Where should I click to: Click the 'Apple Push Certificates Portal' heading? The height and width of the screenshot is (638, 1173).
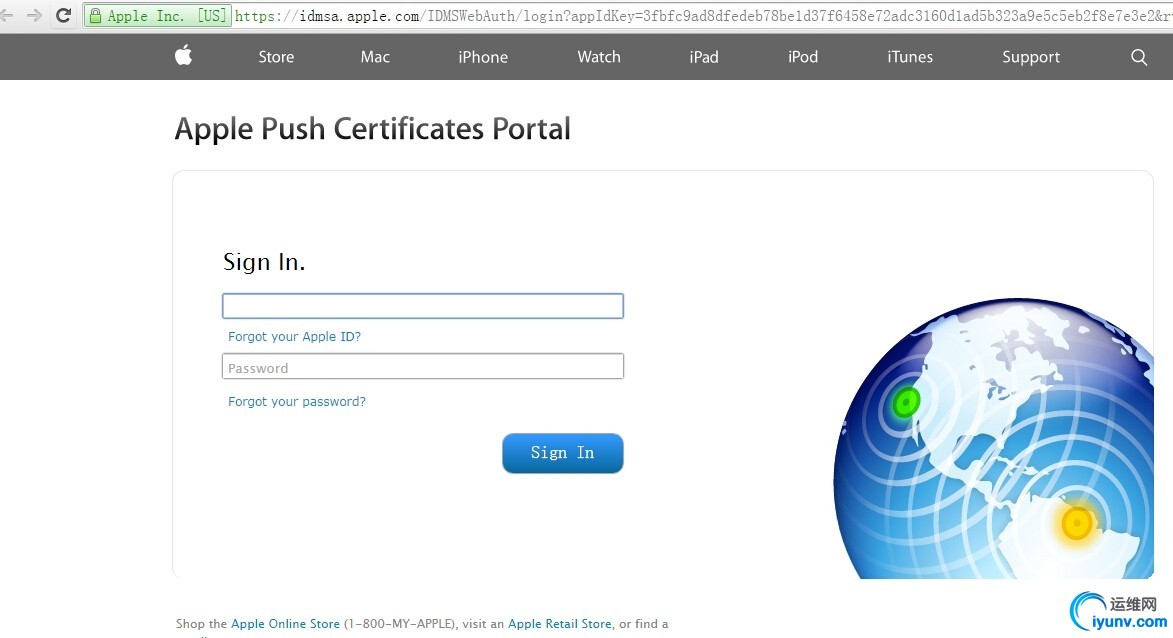point(373,129)
